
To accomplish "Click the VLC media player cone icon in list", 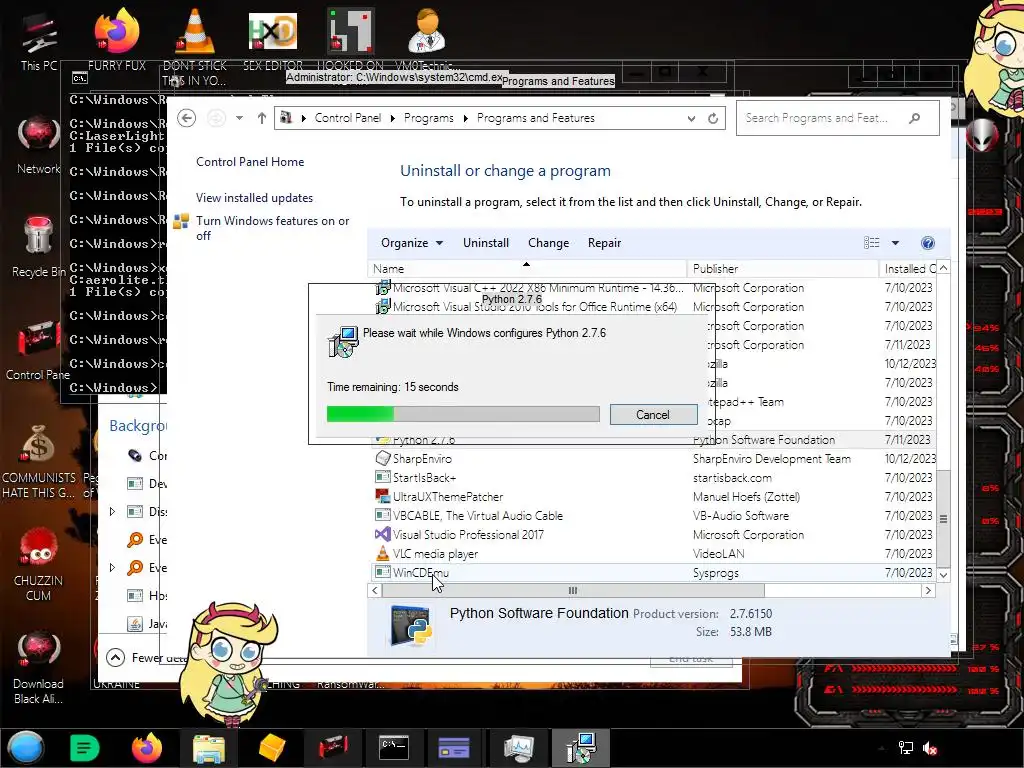I will click(x=383, y=553).
